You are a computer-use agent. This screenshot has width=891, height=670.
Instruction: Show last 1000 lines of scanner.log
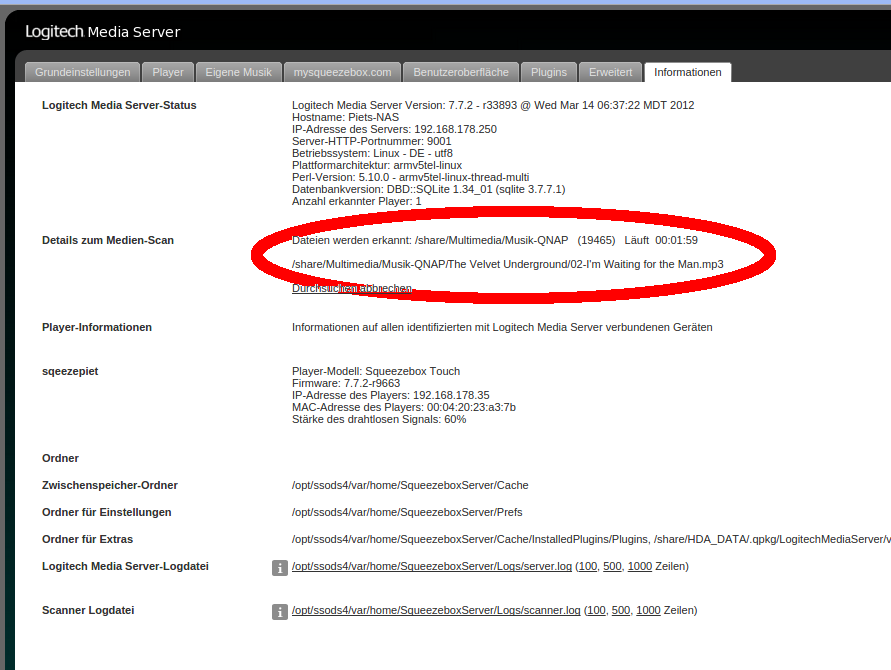pos(648,610)
